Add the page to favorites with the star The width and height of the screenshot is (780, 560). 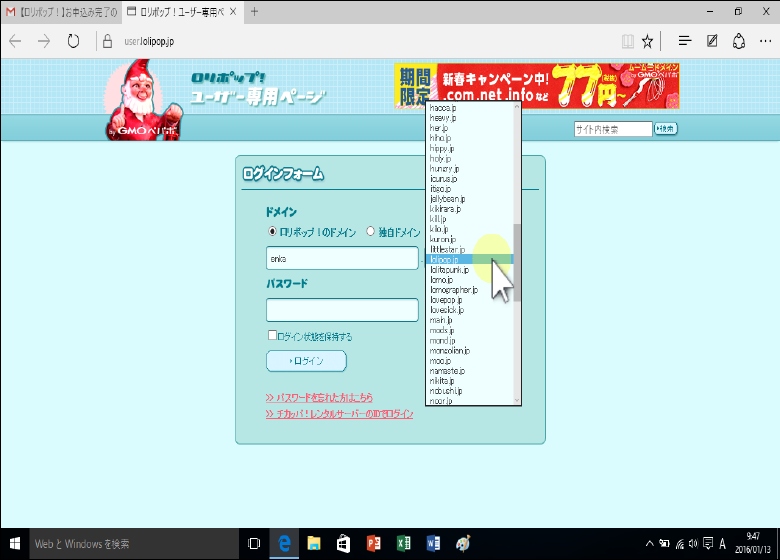tap(647, 41)
